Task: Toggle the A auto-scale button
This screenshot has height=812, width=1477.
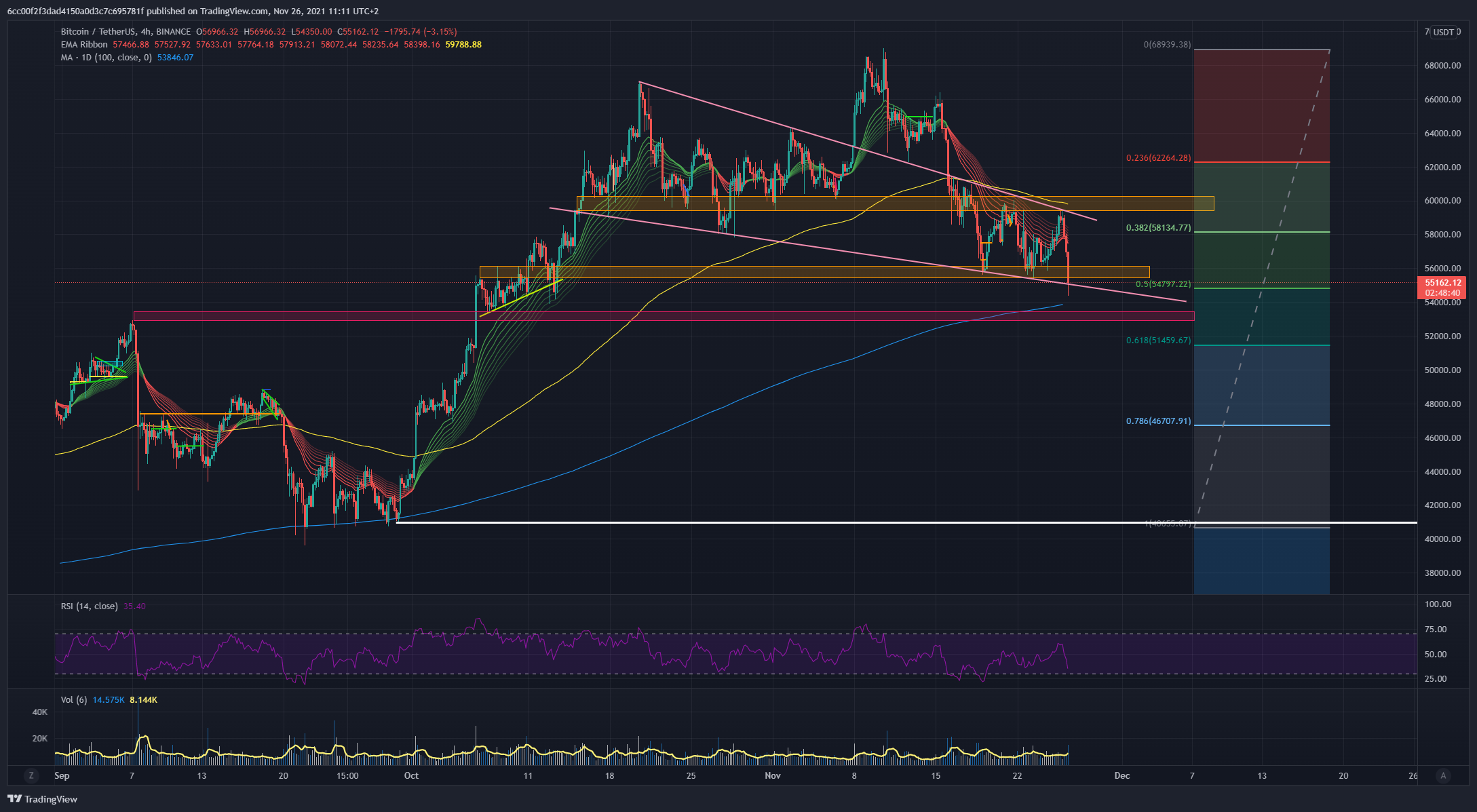Action: coord(1443,775)
